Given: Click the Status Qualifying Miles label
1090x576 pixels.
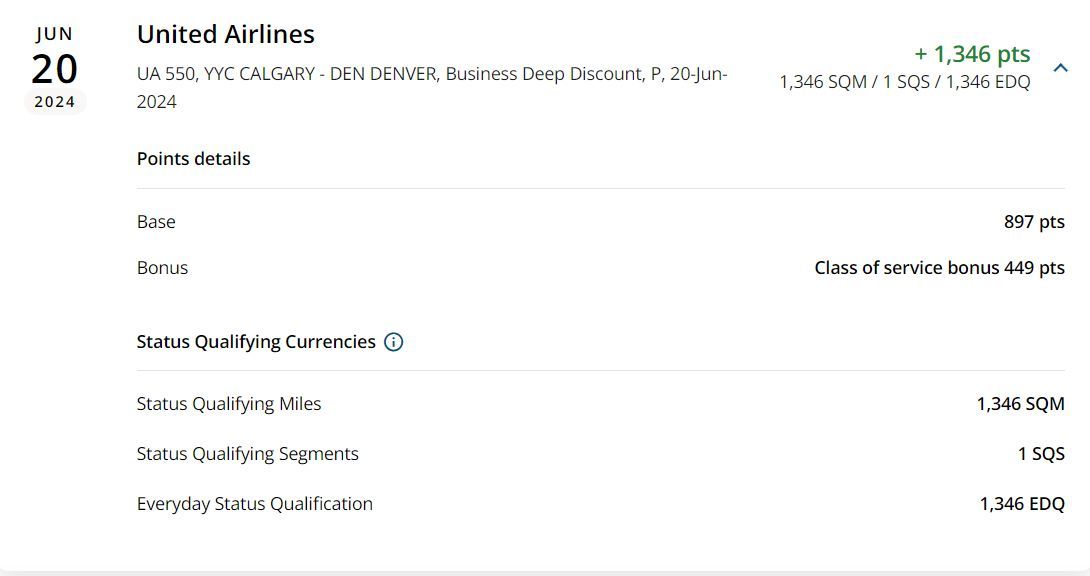Looking at the screenshot, I should [229, 404].
